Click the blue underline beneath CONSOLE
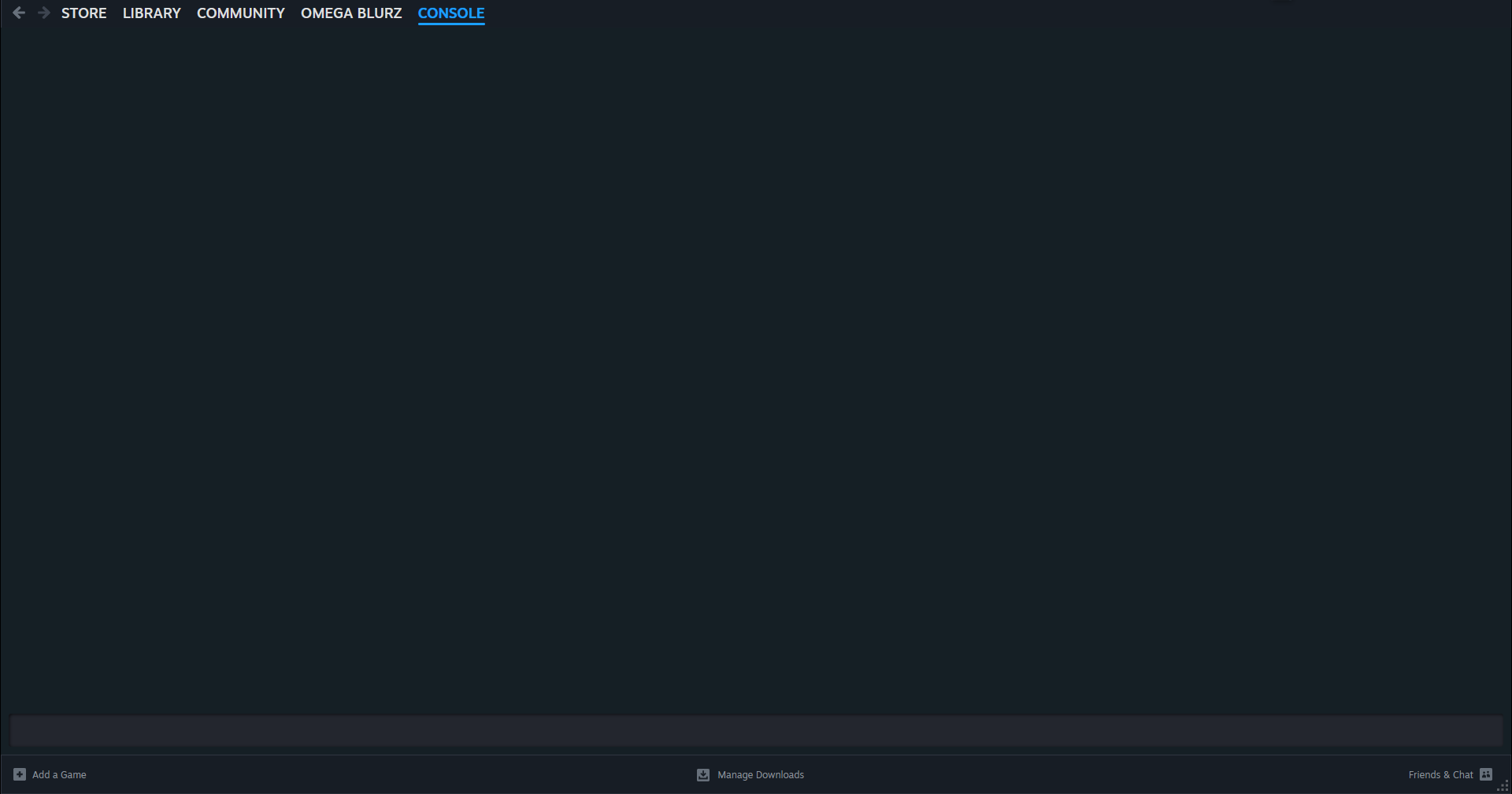This screenshot has width=1512, height=794. (450, 24)
